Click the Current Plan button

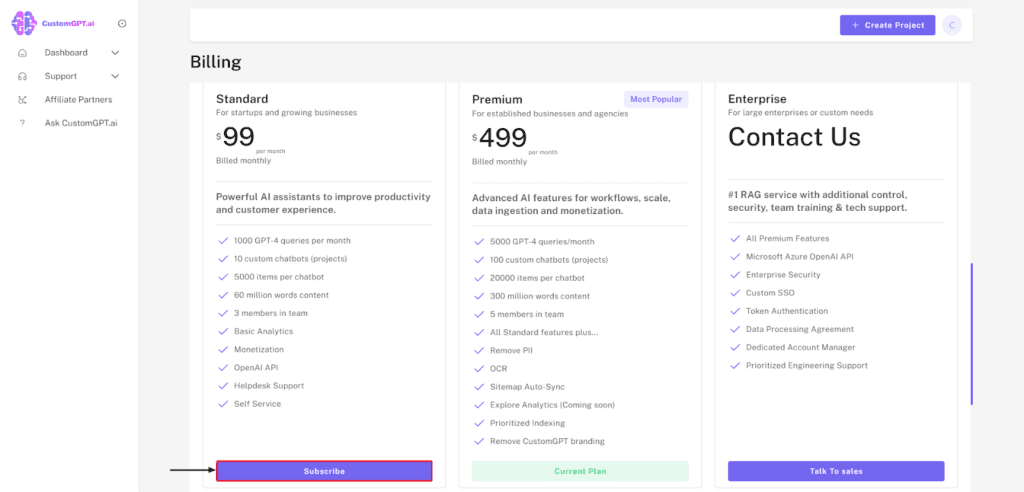(580, 471)
